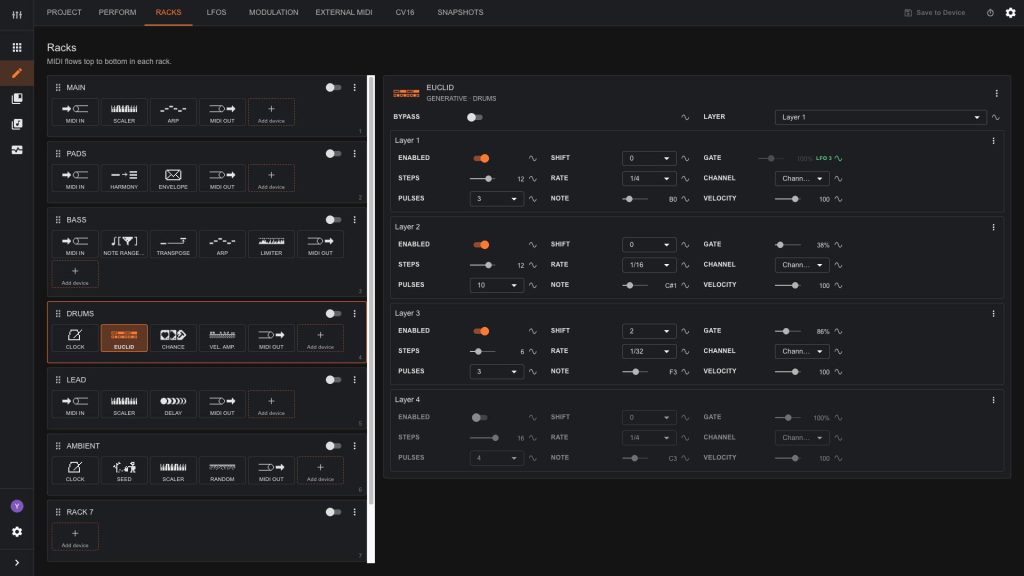
Task: Toggle the Euclid Bypass switch
Action: point(475,118)
